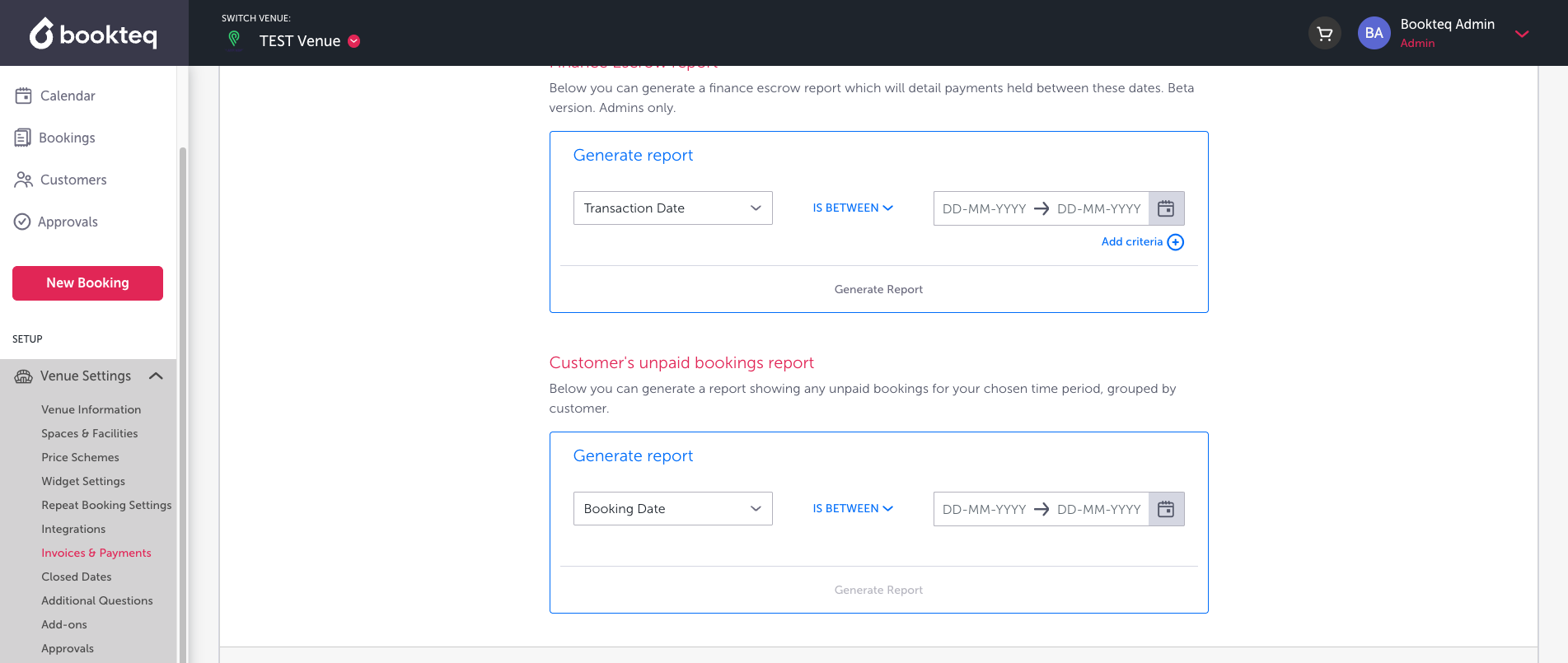Viewport: 1568px width, 663px height.
Task: Open the Transaction Date dropdown
Action: click(672, 208)
